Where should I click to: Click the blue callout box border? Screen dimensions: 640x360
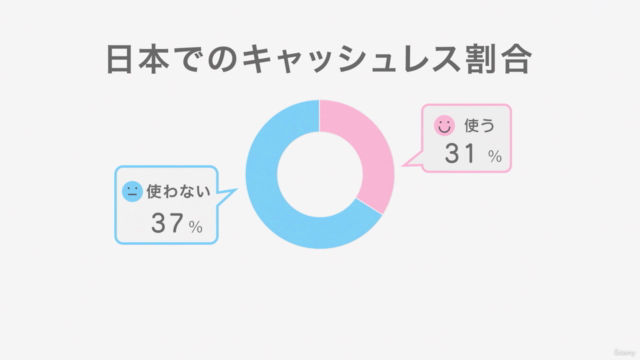(x=166, y=166)
